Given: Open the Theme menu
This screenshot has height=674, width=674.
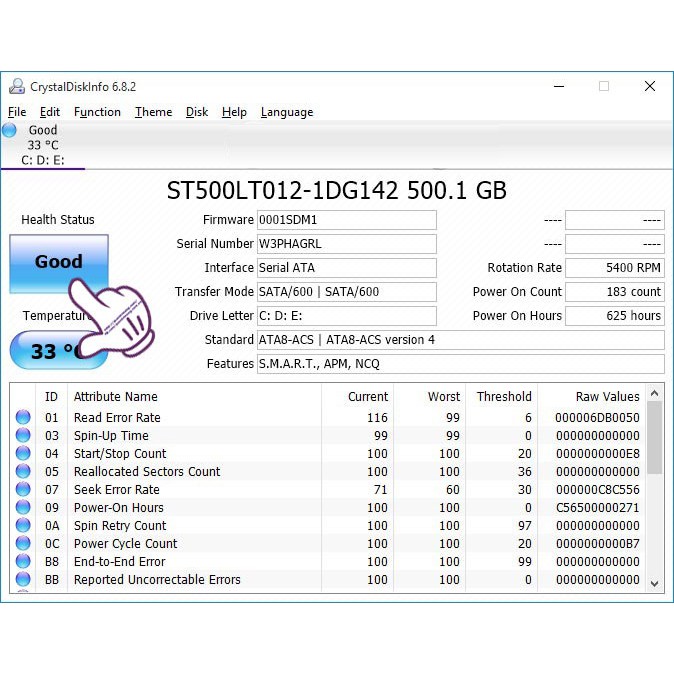Looking at the screenshot, I should [153, 112].
